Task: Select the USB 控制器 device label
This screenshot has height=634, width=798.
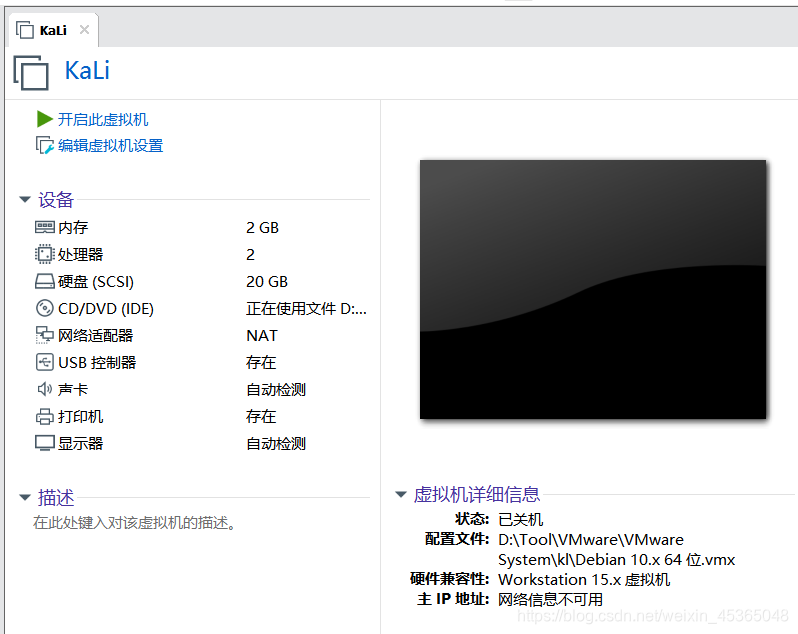Action: [x=97, y=362]
